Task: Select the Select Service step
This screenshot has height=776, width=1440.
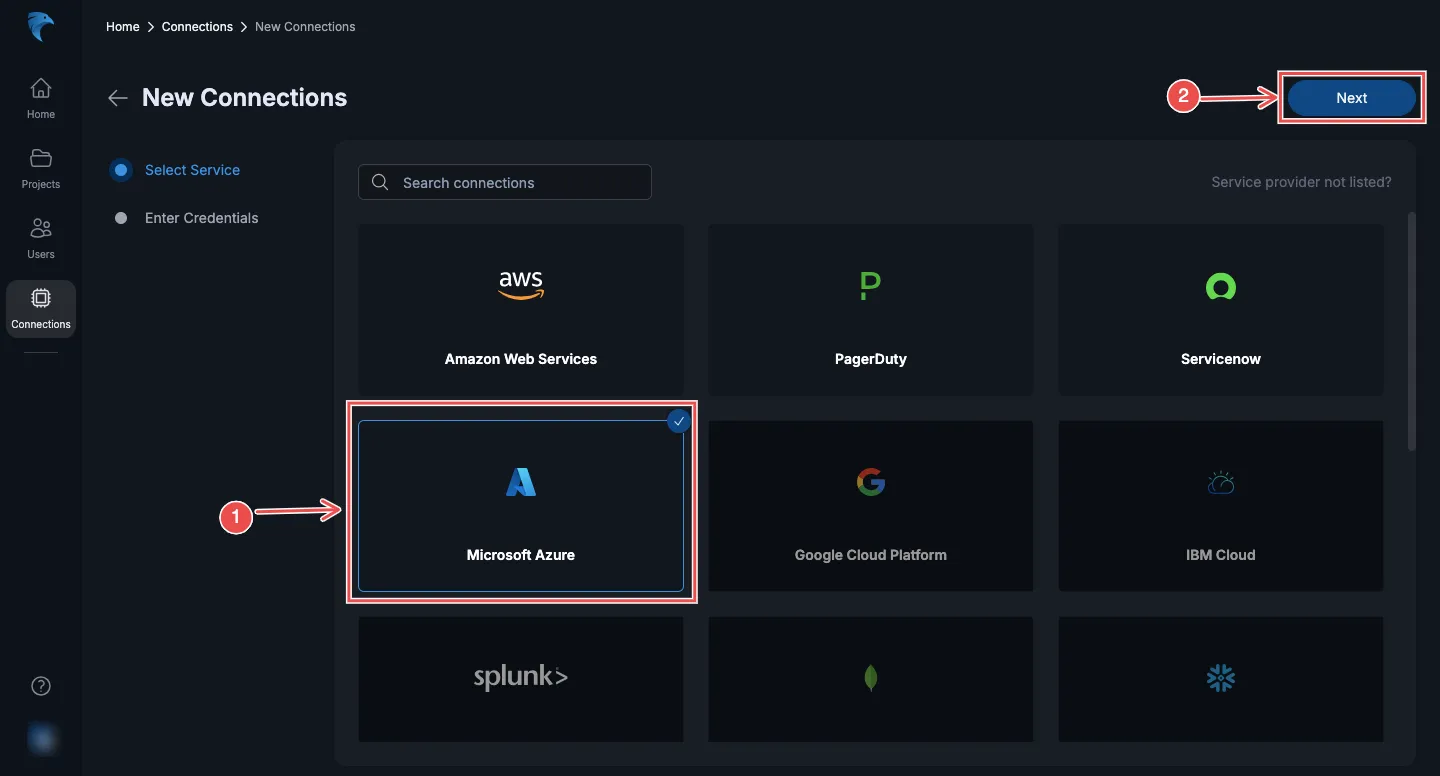Action: (x=177, y=170)
